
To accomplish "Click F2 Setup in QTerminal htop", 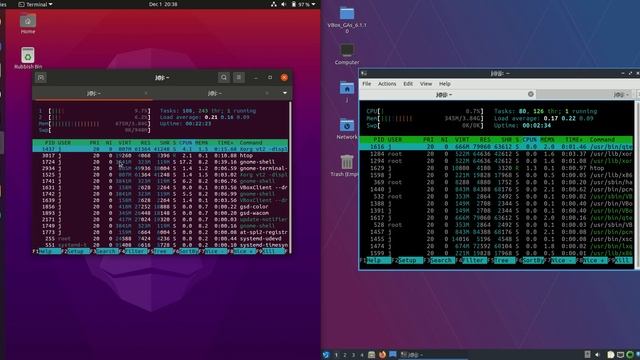I will (407, 260).
